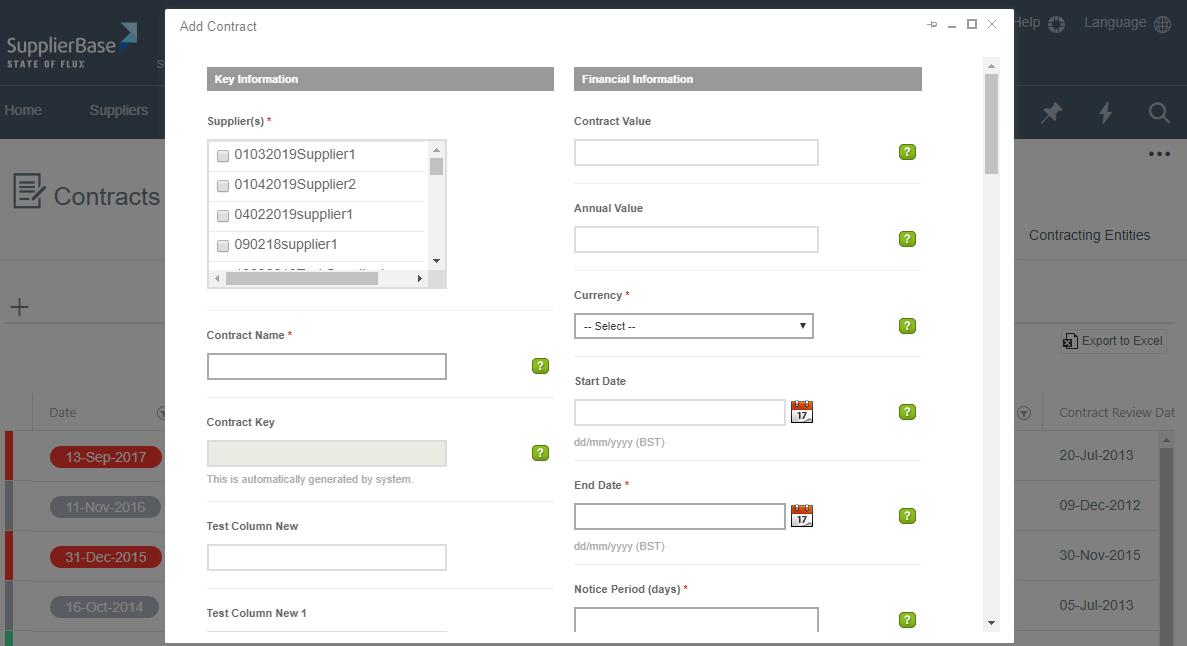Select the 090218supplier1 checkbox
This screenshot has height=646, width=1187.
[x=223, y=246]
